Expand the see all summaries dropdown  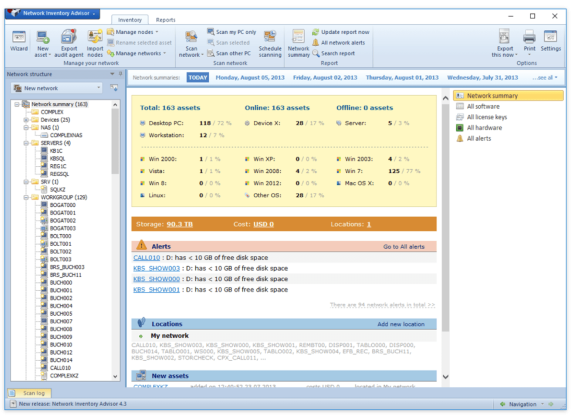[x=544, y=78]
